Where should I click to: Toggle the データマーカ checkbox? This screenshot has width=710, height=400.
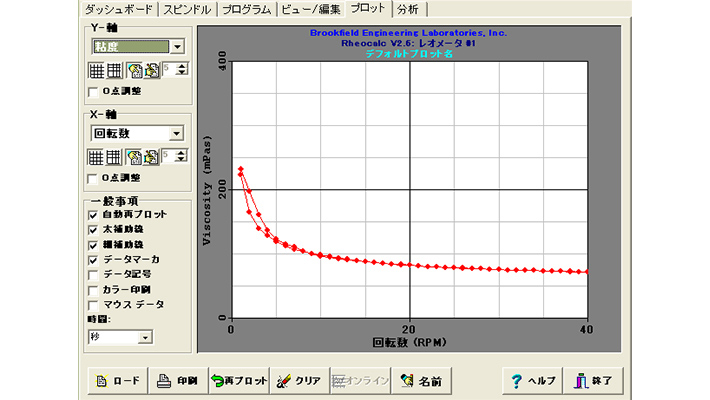(94, 259)
